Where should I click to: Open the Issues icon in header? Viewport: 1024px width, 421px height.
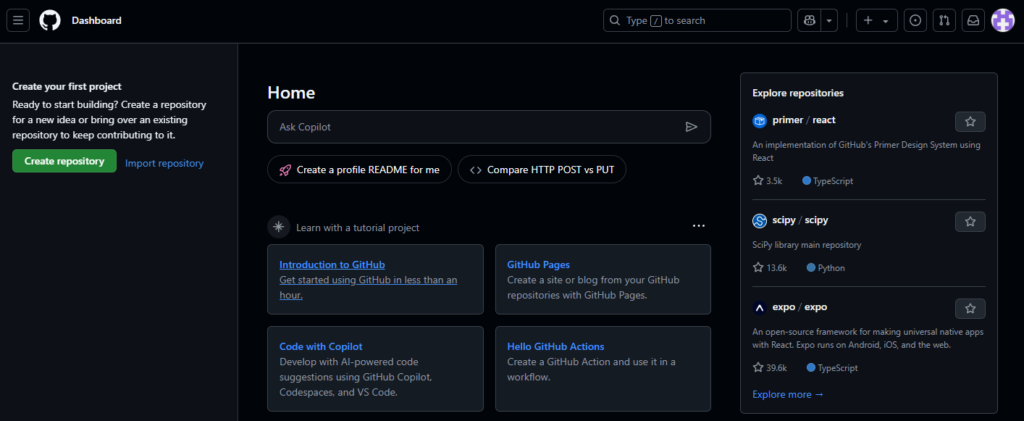coord(916,20)
